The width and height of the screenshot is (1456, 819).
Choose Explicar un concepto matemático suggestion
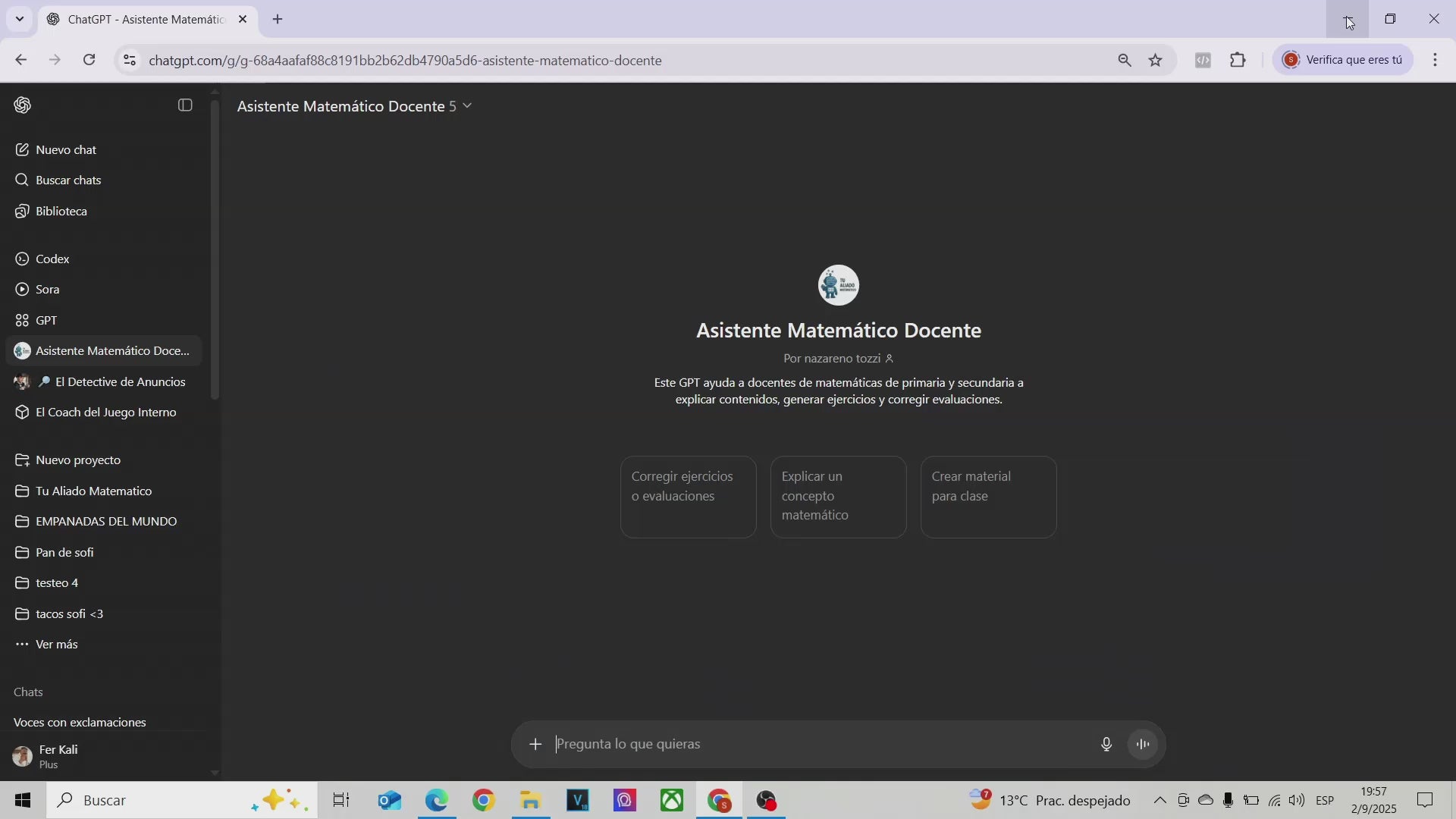point(838,497)
